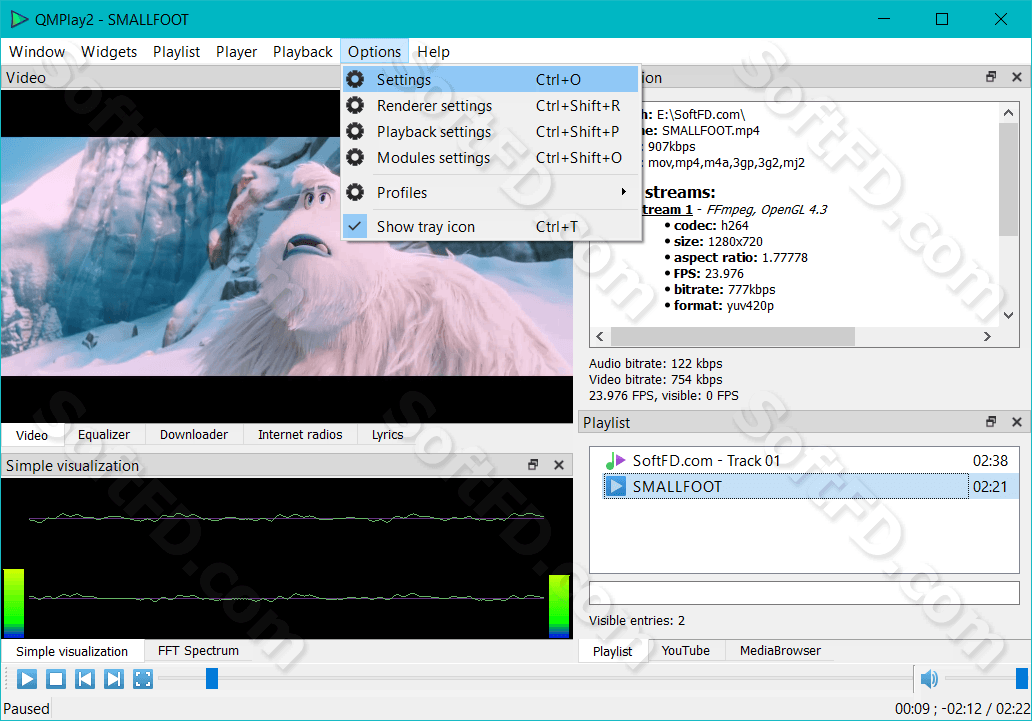The image size is (1032, 721).
Task: Switch to the FFT Spectrum tab
Action: coord(198,651)
